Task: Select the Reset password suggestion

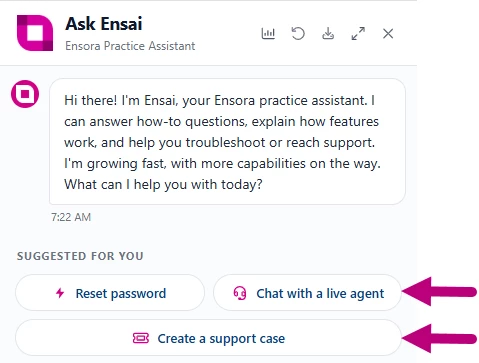Action: (x=110, y=293)
